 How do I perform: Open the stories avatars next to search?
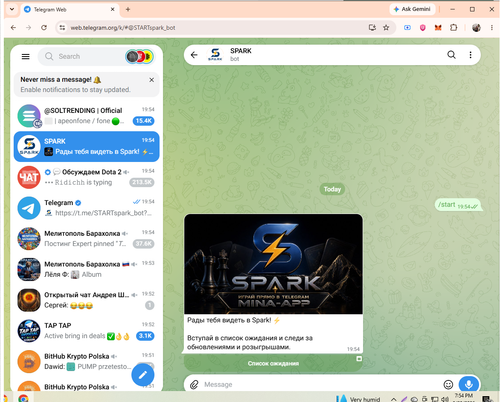click(x=139, y=56)
